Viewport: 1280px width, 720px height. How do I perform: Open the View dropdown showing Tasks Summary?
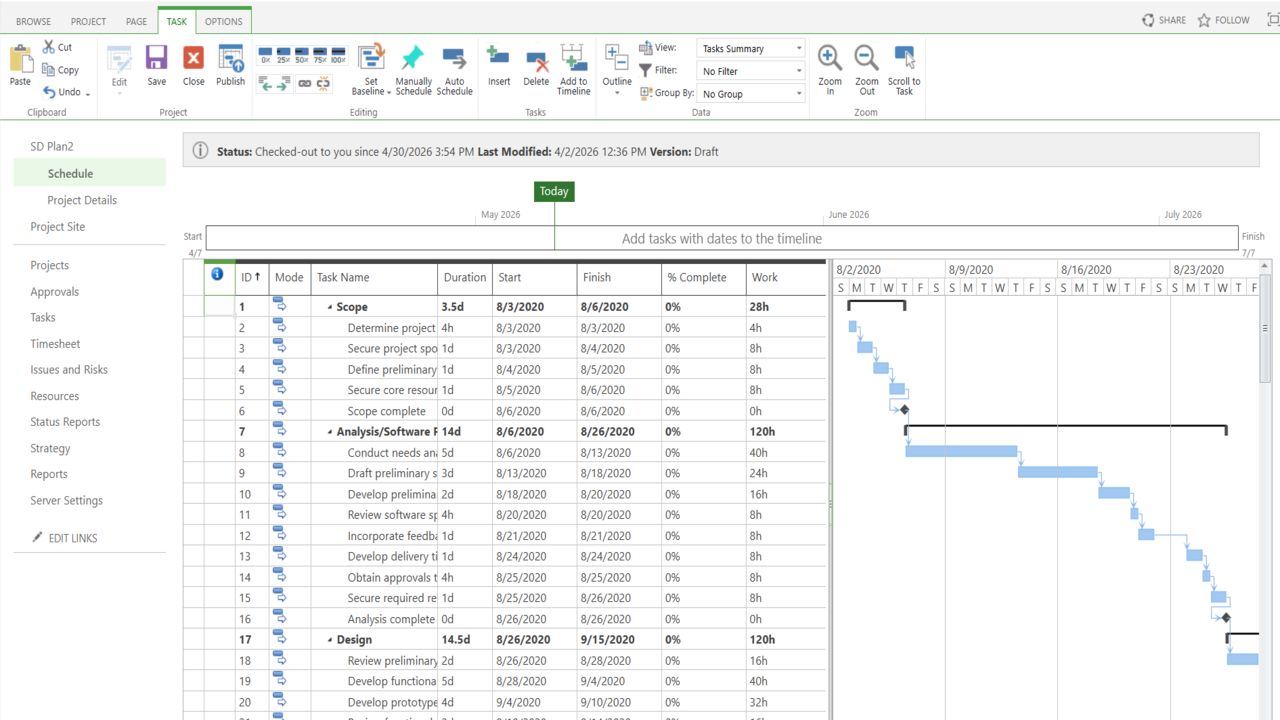pyautogui.click(x=751, y=48)
